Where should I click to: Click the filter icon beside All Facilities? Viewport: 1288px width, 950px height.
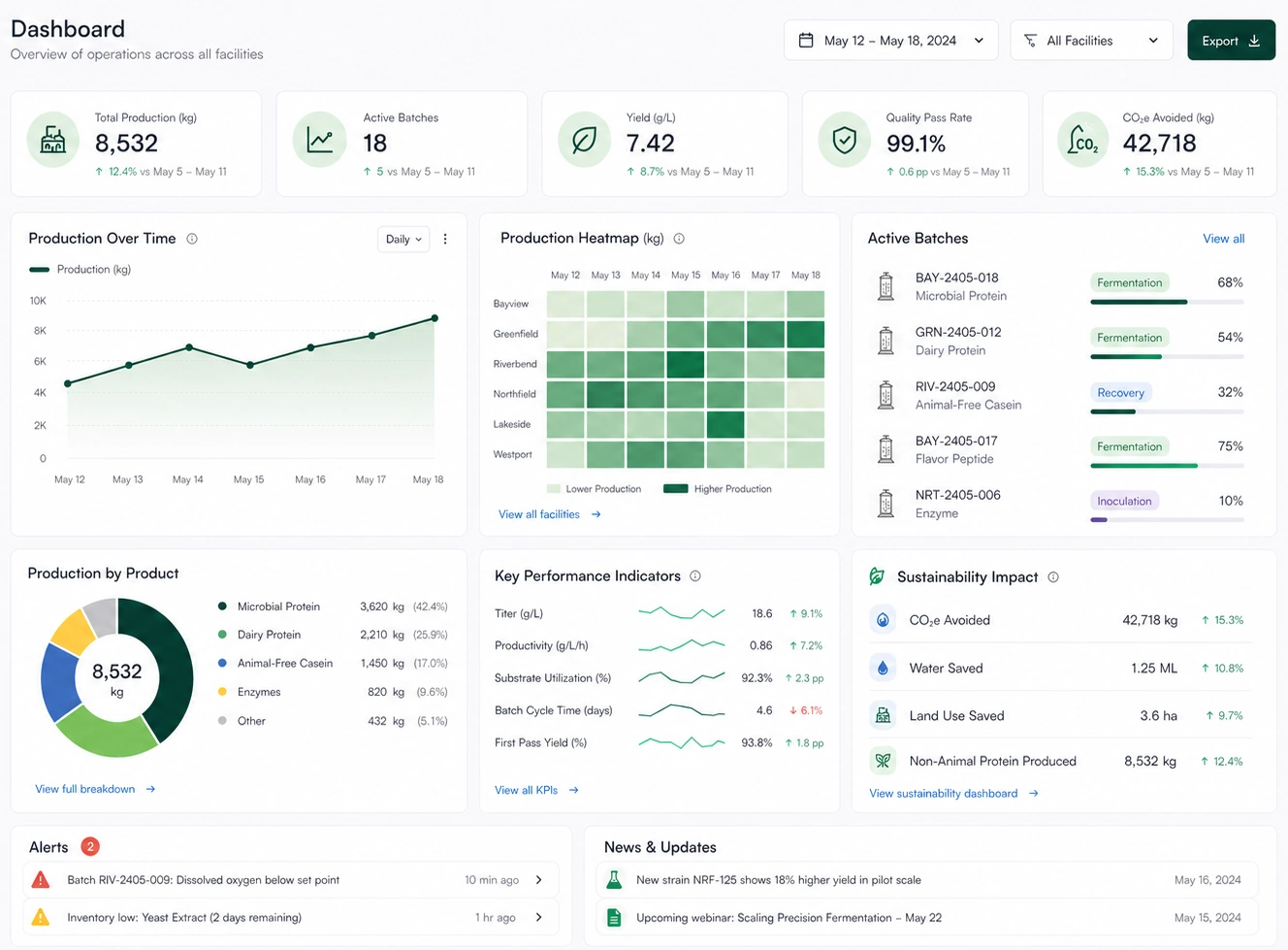tap(1030, 41)
